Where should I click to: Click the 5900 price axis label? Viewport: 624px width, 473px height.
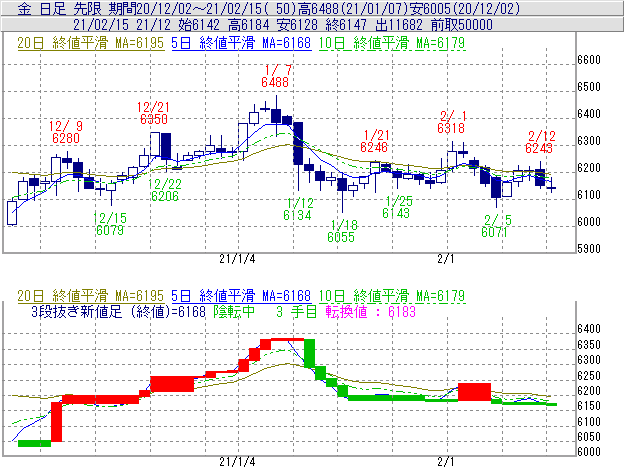coord(589,249)
